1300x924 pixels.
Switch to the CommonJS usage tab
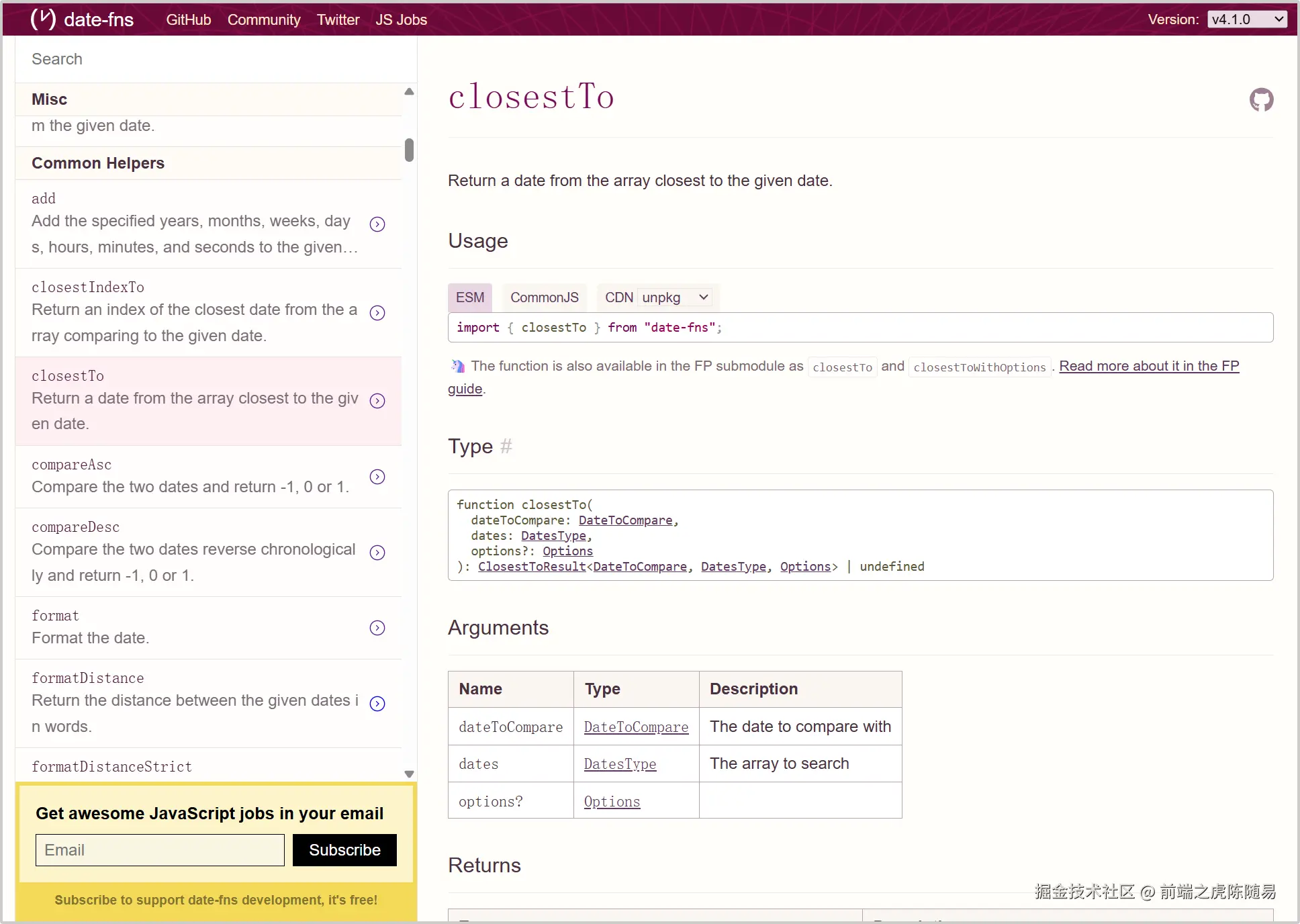point(544,297)
